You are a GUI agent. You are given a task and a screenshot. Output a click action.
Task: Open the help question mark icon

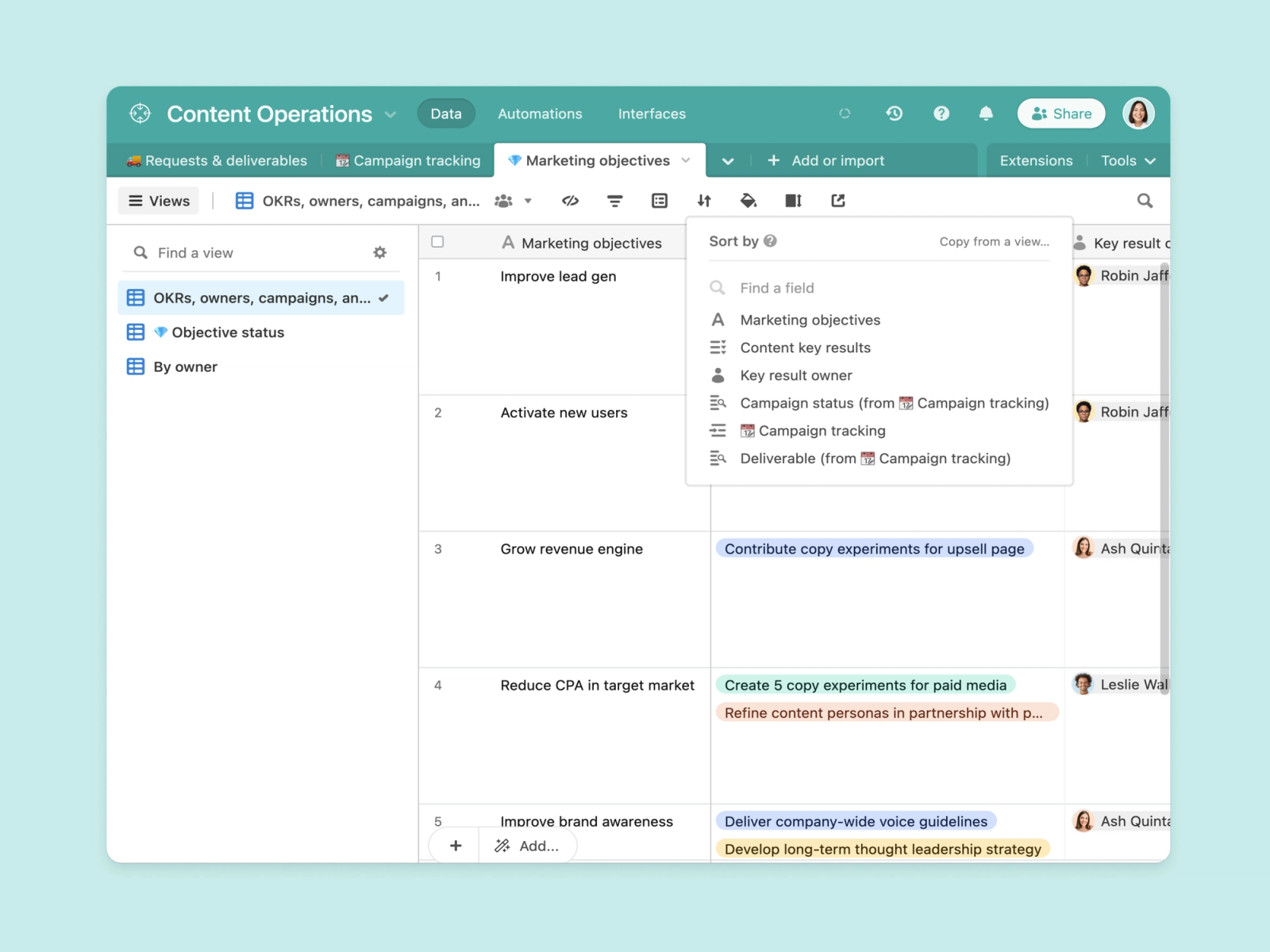tap(941, 113)
